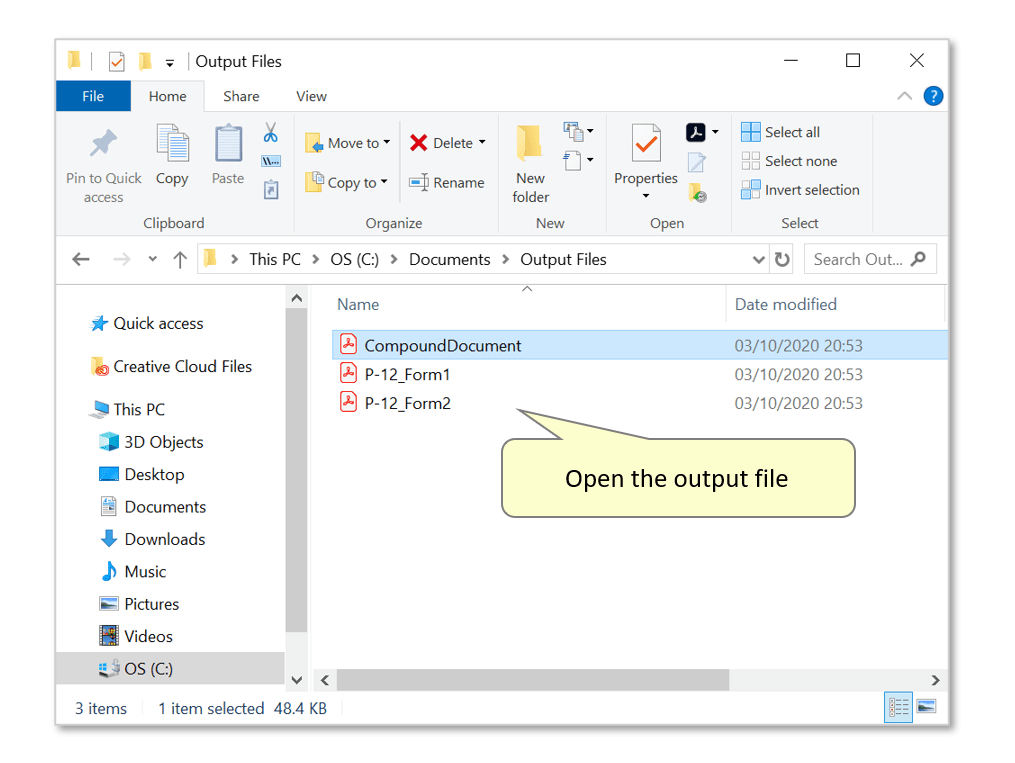Click Documents in the address breadcrumb
This screenshot has width=1015, height=763.
(x=449, y=260)
